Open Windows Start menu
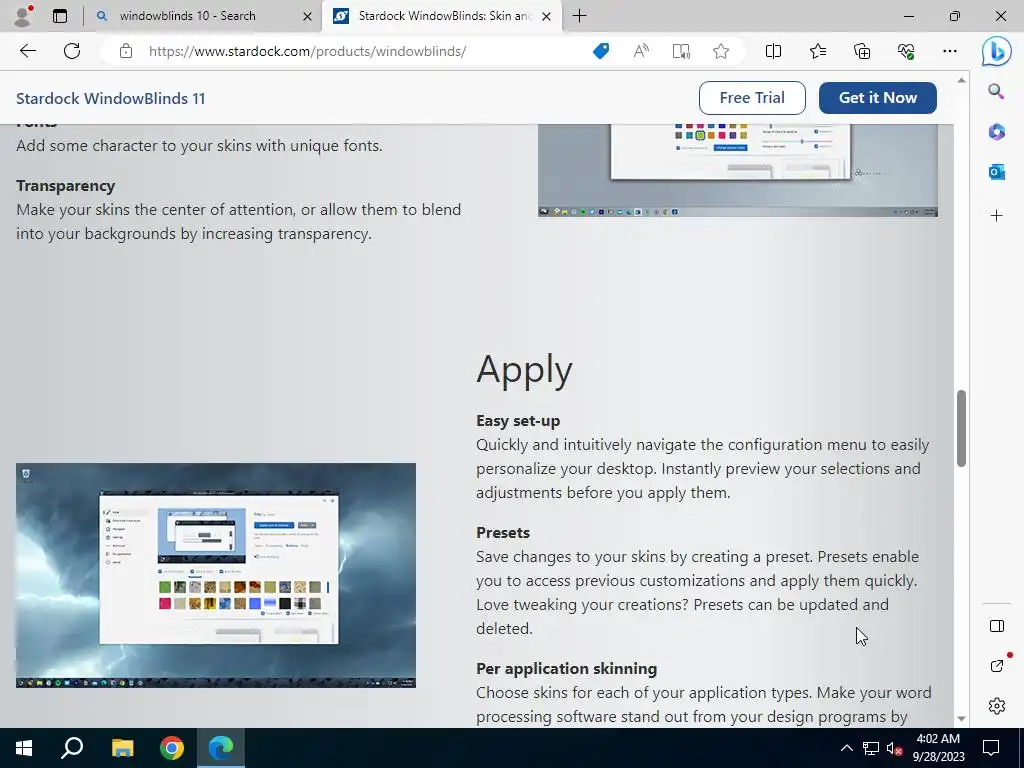The height and width of the screenshot is (768, 1024). pos(24,748)
